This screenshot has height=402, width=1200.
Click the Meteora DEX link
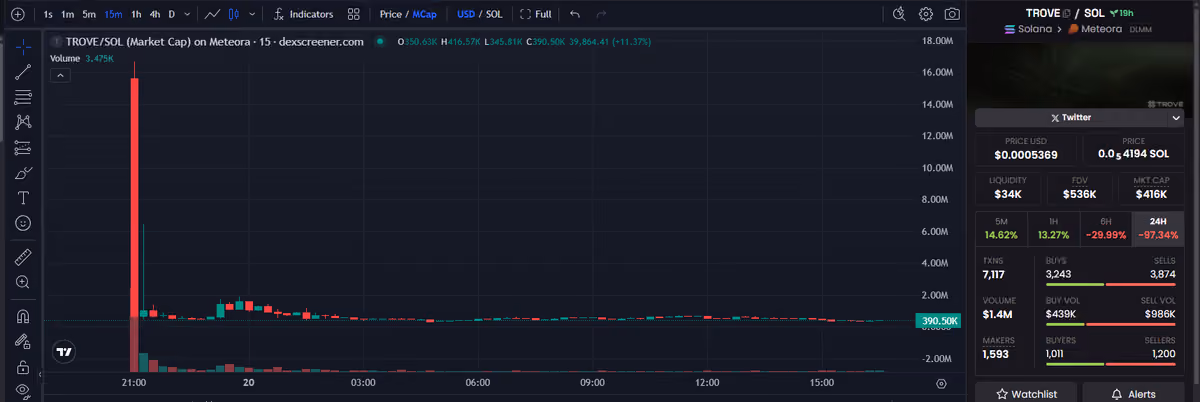click(x=1093, y=29)
